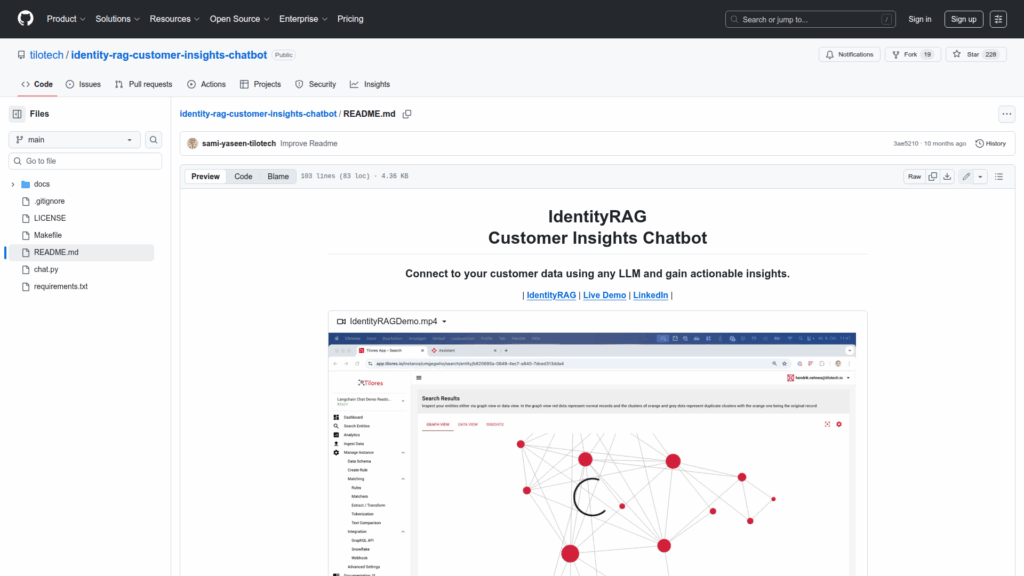Collapse the Files side panel icon

pos(17,114)
